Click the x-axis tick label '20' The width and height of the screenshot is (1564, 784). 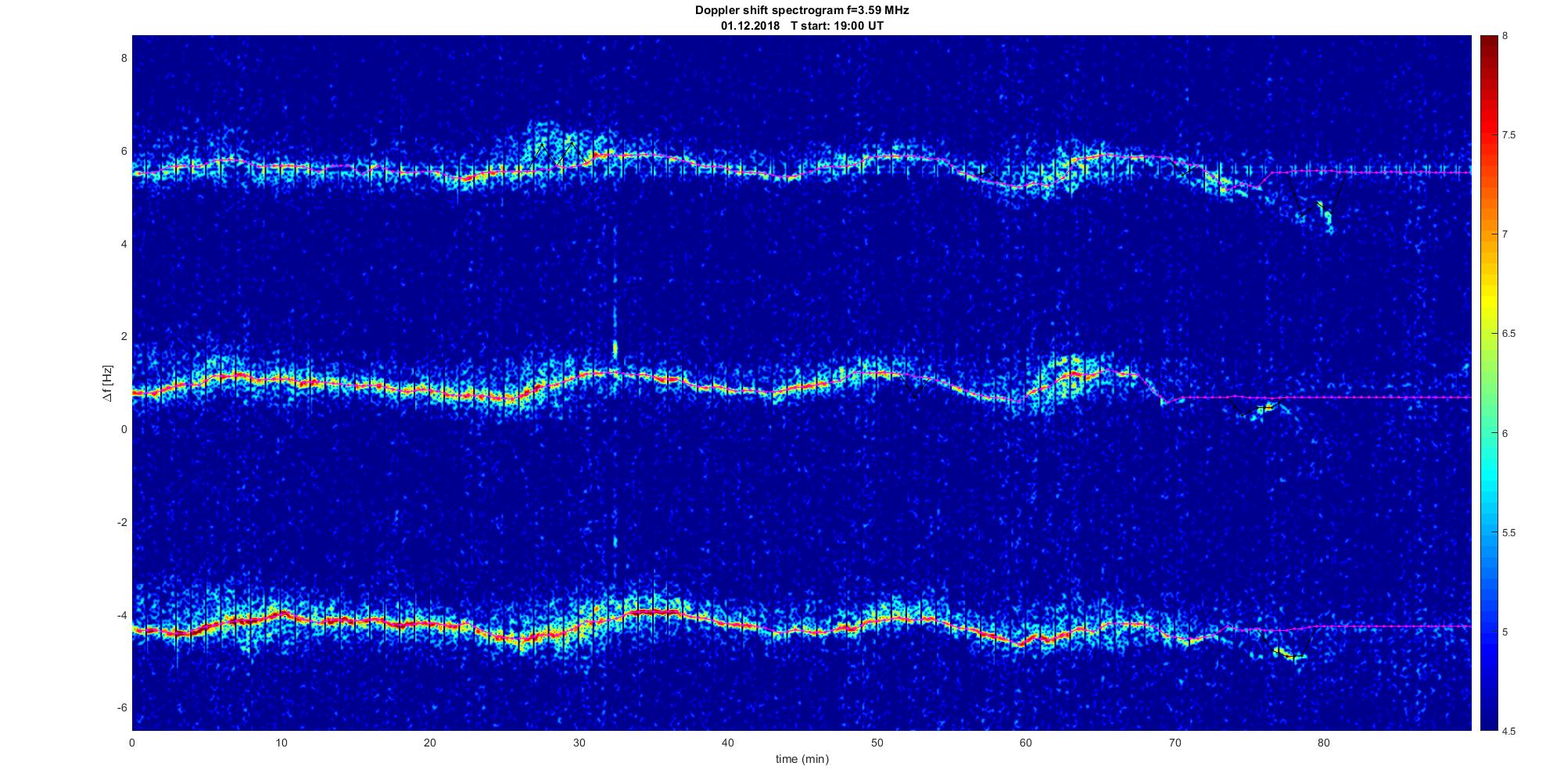[x=430, y=743]
